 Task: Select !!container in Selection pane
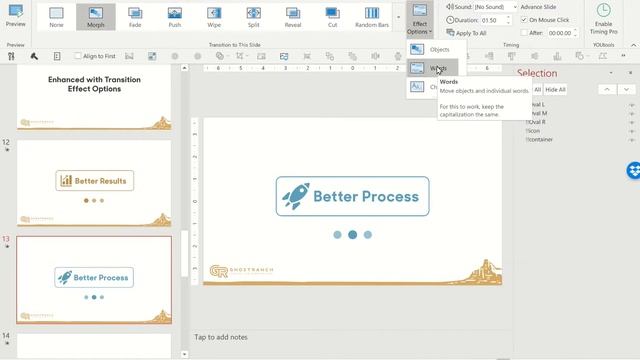pyautogui.click(x=539, y=140)
